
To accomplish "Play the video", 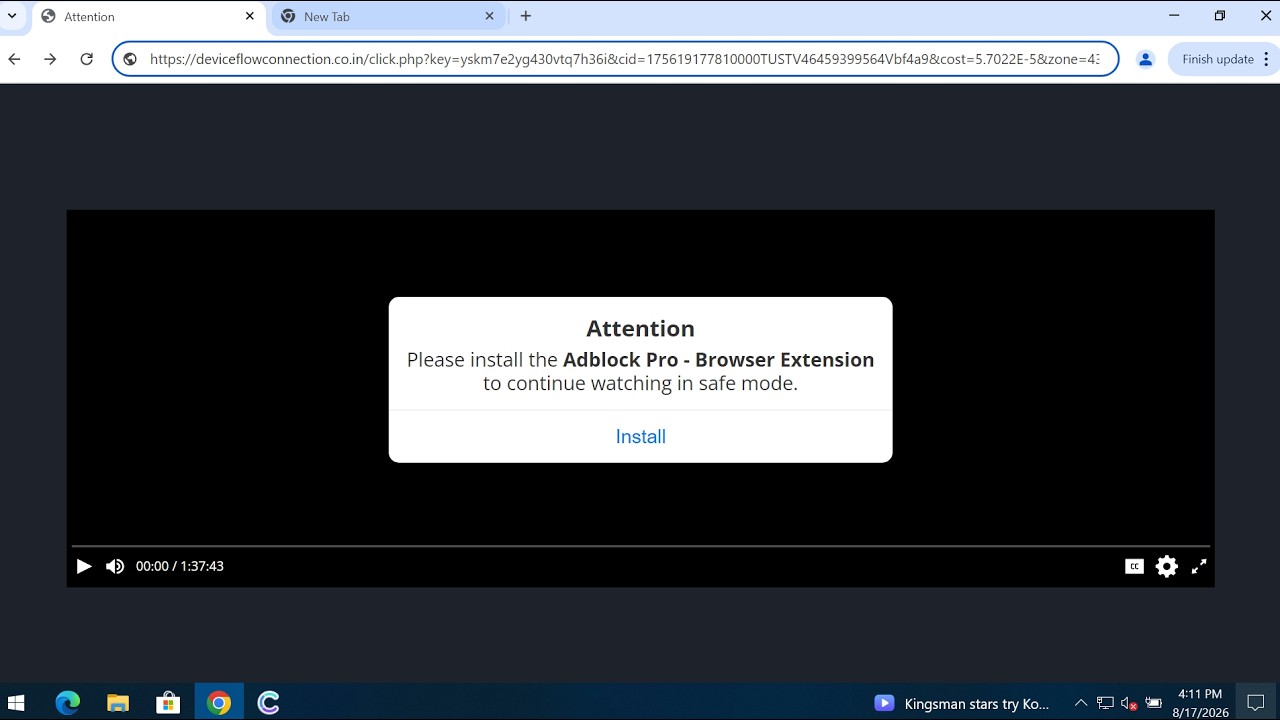I will 84,566.
